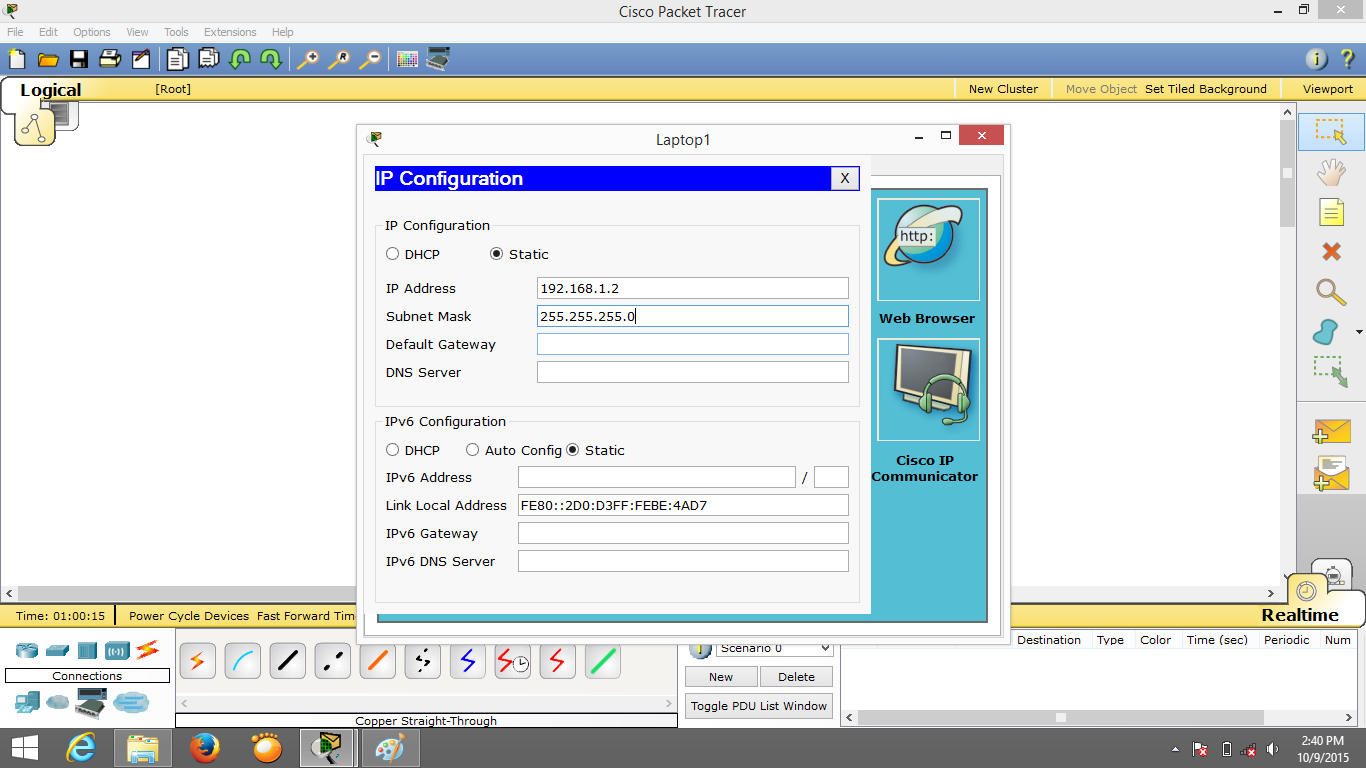Select the Copper Straight-Through cable
This screenshot has width=1366, height=768.
[x=287, y=661]
